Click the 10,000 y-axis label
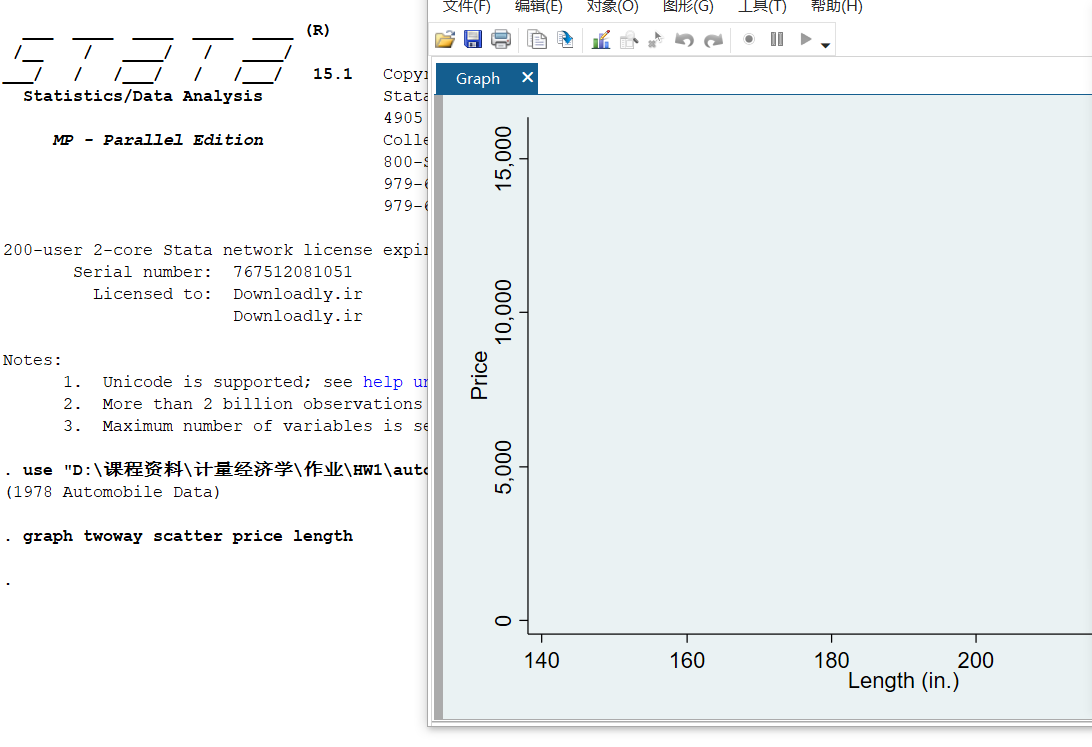This screenshot has width=1092, height=747. 503,312
